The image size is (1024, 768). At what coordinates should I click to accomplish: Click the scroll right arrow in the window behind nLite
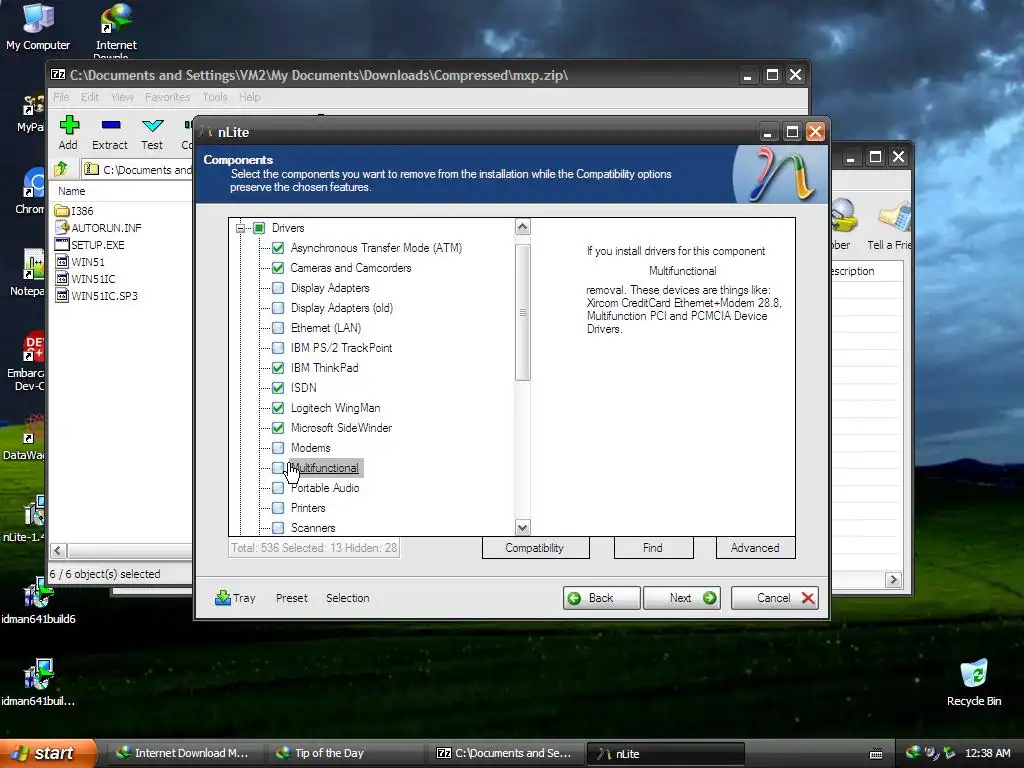(893, 579)
